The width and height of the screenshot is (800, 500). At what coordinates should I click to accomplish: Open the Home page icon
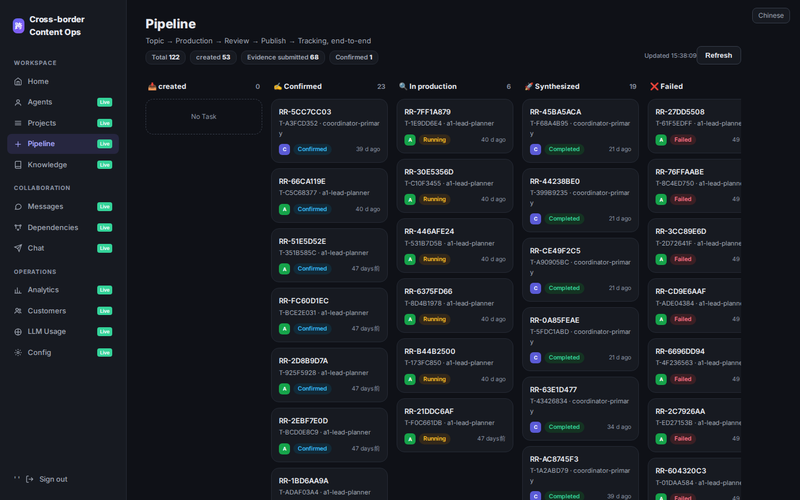[x=18, y=82]
